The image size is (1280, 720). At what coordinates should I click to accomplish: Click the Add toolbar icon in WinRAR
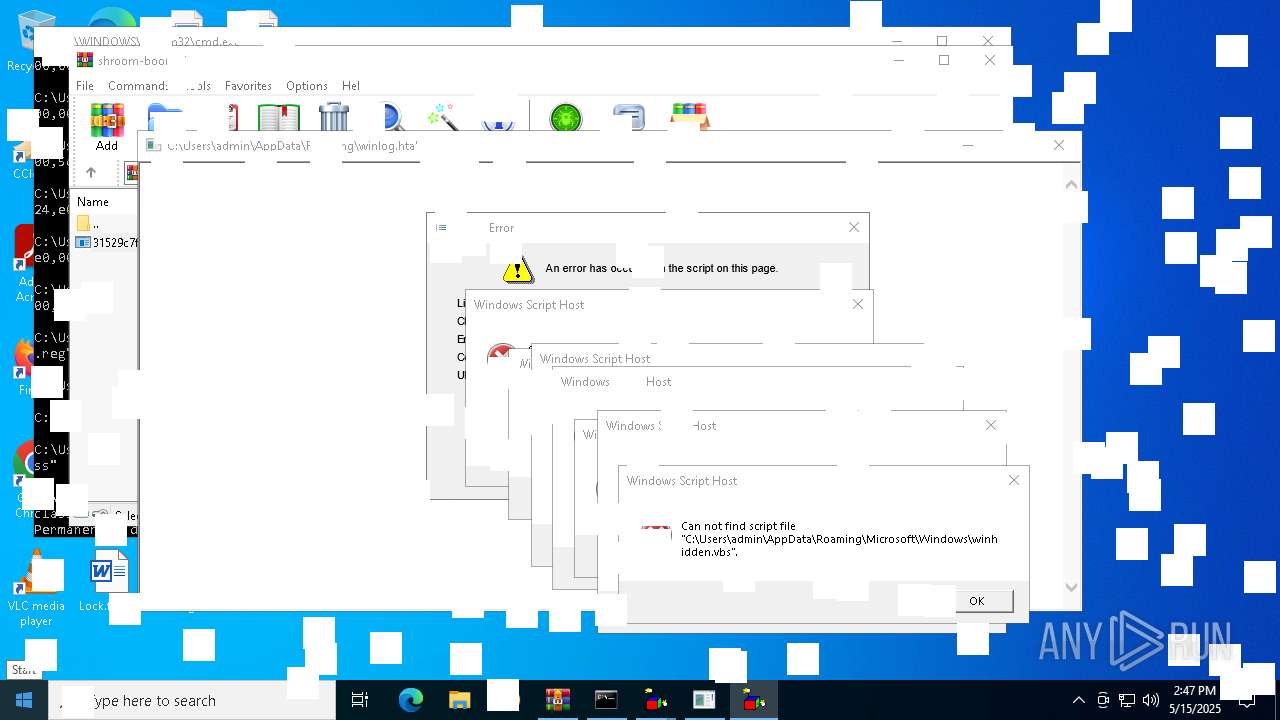[107, 127]
